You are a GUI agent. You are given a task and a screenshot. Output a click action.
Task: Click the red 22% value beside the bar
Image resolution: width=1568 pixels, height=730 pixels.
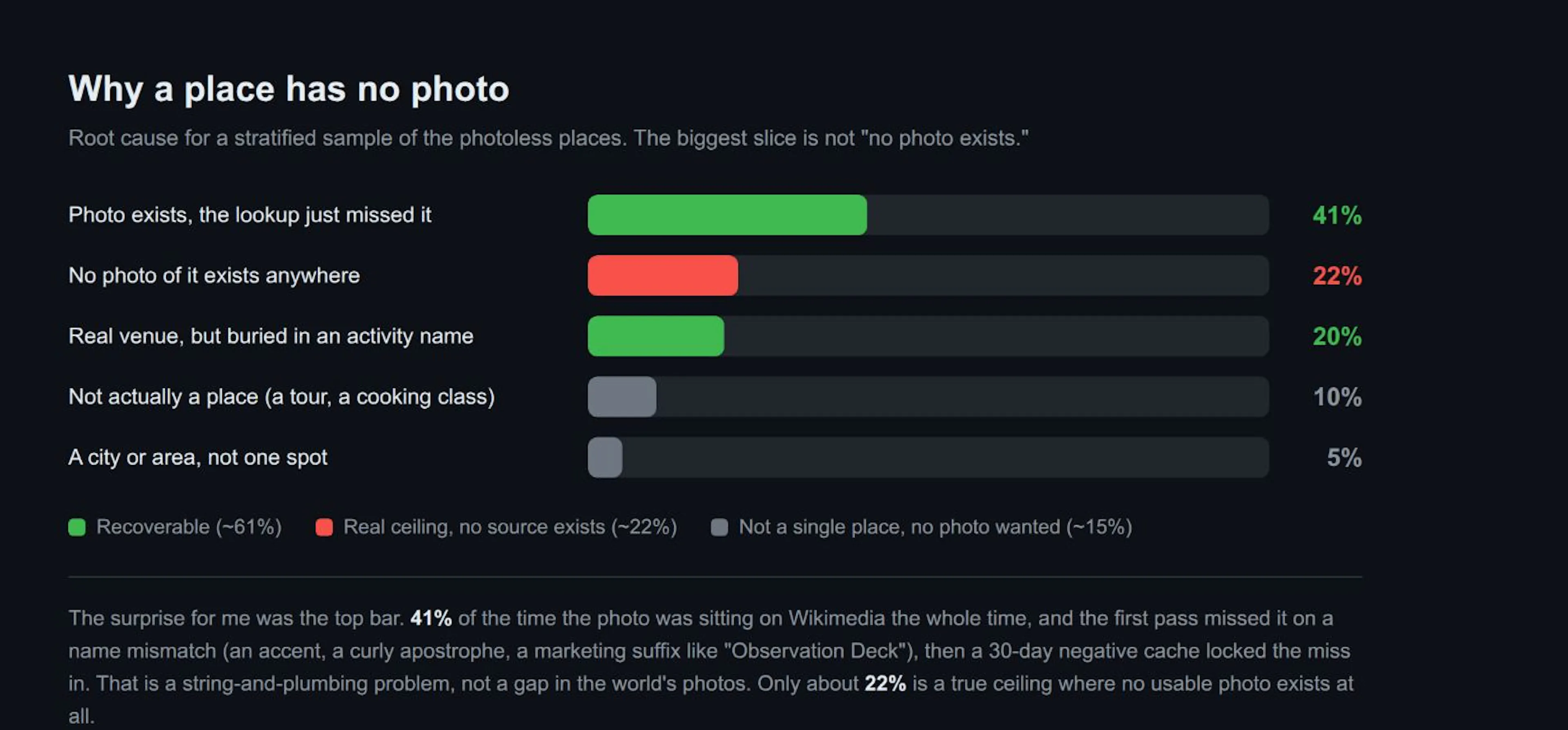(x=1337, y=276)
